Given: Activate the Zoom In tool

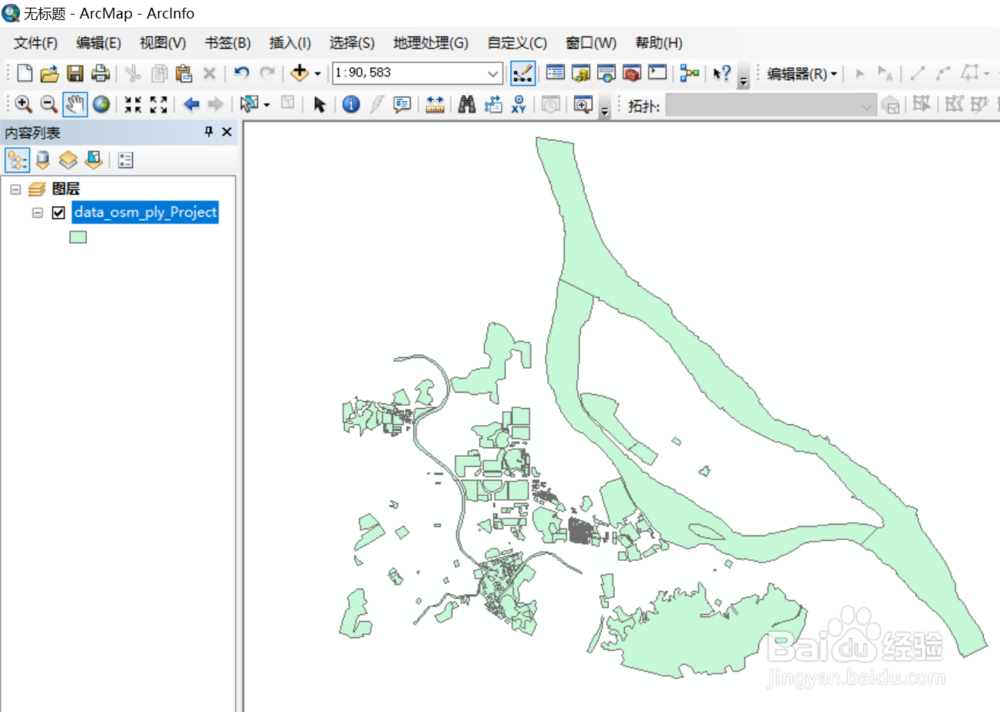Looking at the screenshot, I should [x=22, y=104].
